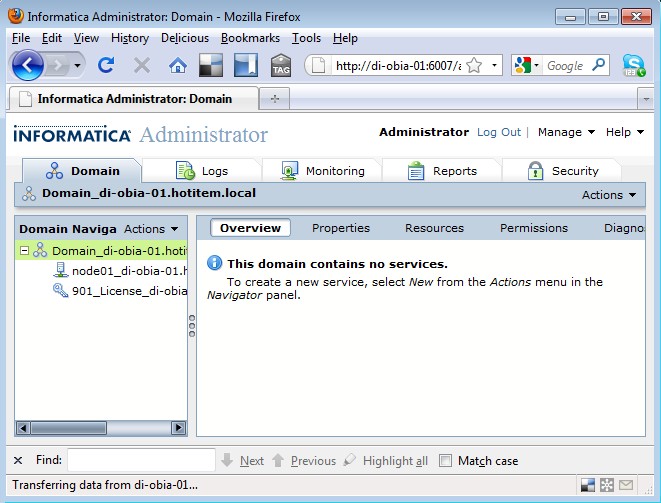The height and width of the screenshot is (503, 661).
Task: Click the navigator scrollbar right arrow
Action: coord(178,428)
